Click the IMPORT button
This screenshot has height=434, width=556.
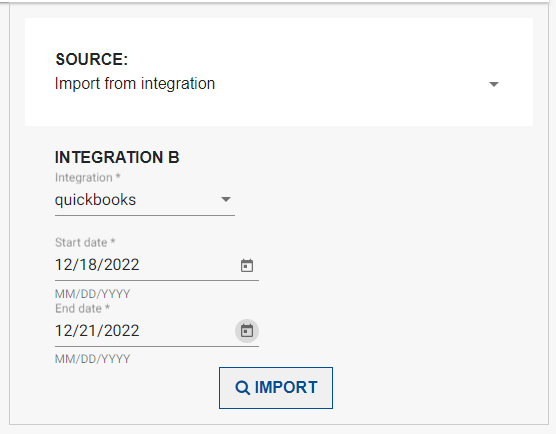point(276,388)
